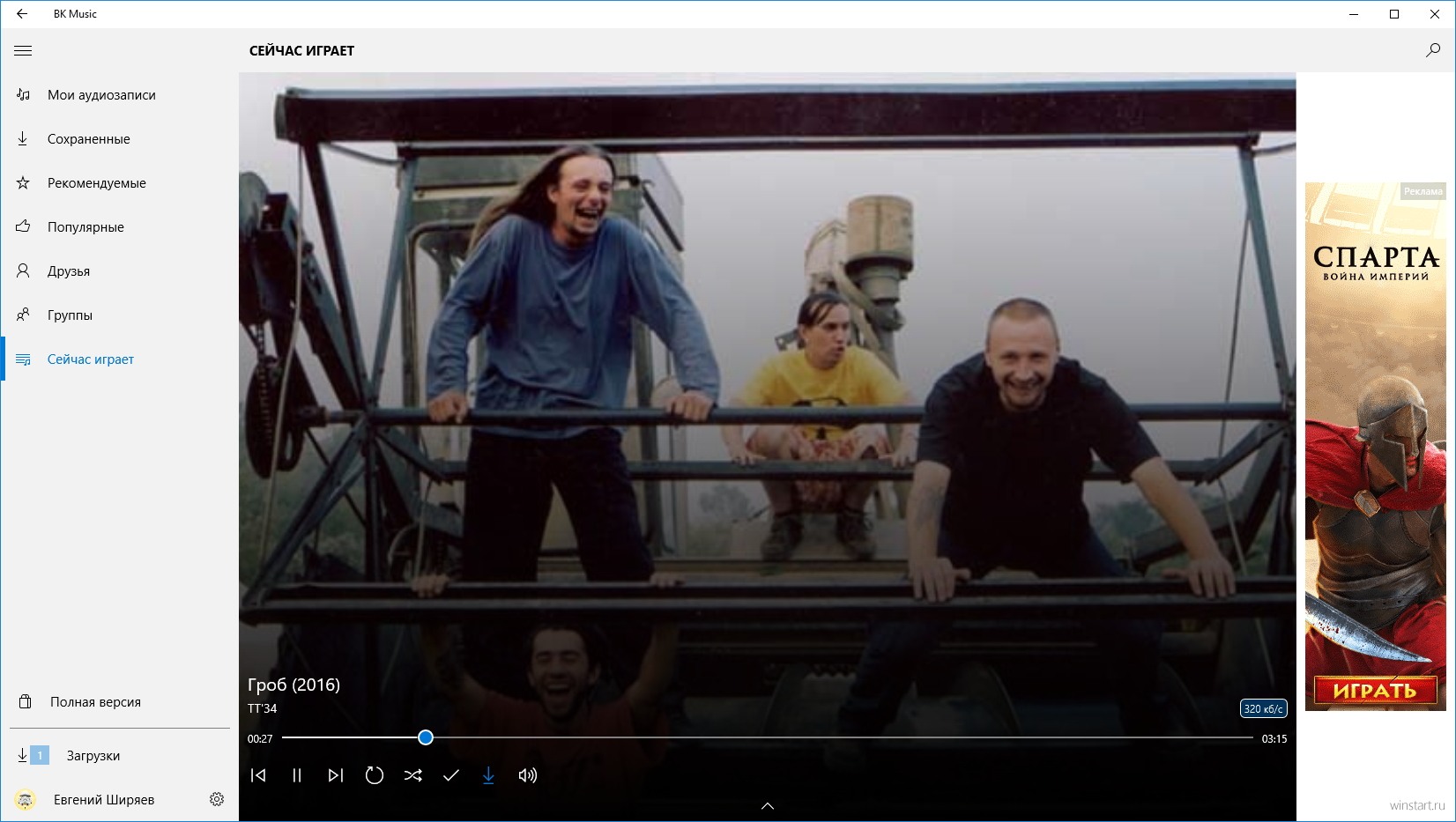Click the Загрузки download arrow icon

coord(23,755)
